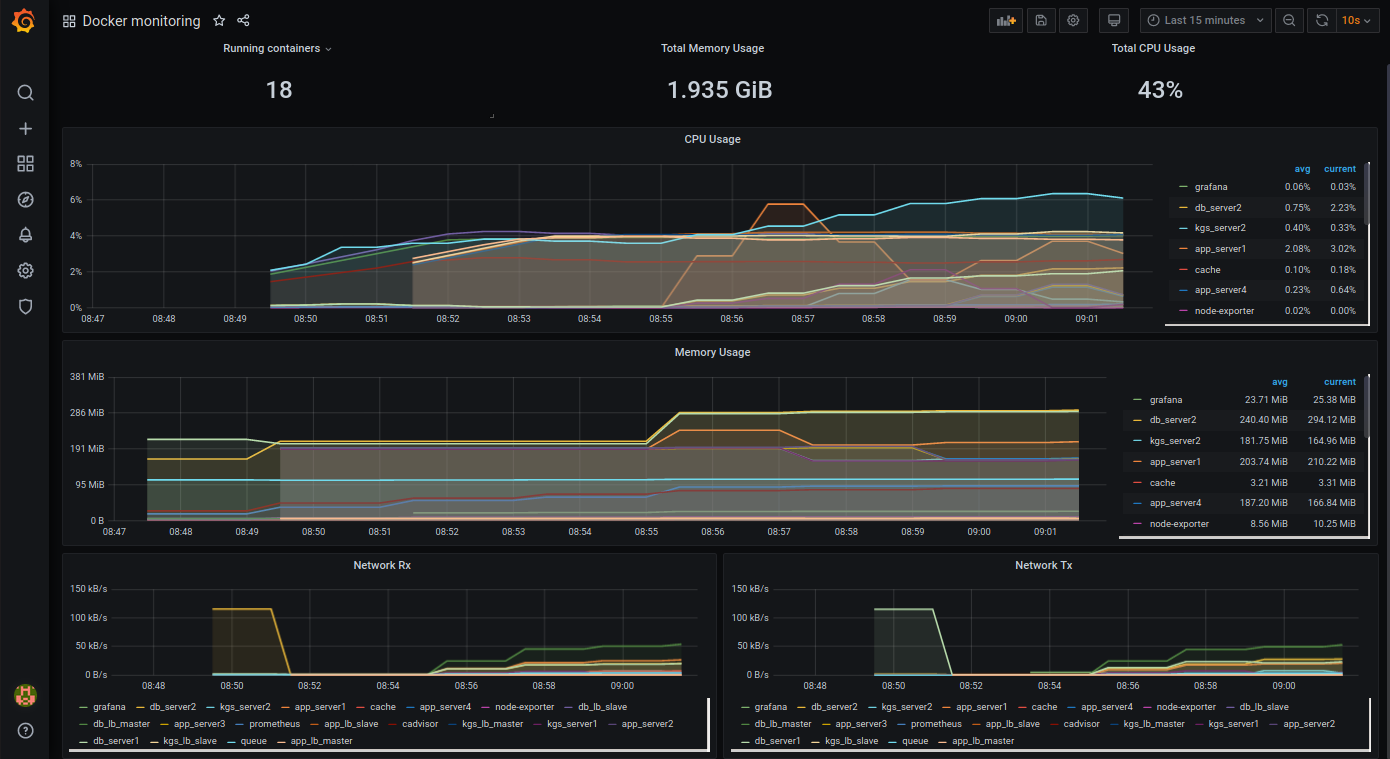Open the user profile avatar
This screenshot has width=1390, height=759.
click(25, 694)
